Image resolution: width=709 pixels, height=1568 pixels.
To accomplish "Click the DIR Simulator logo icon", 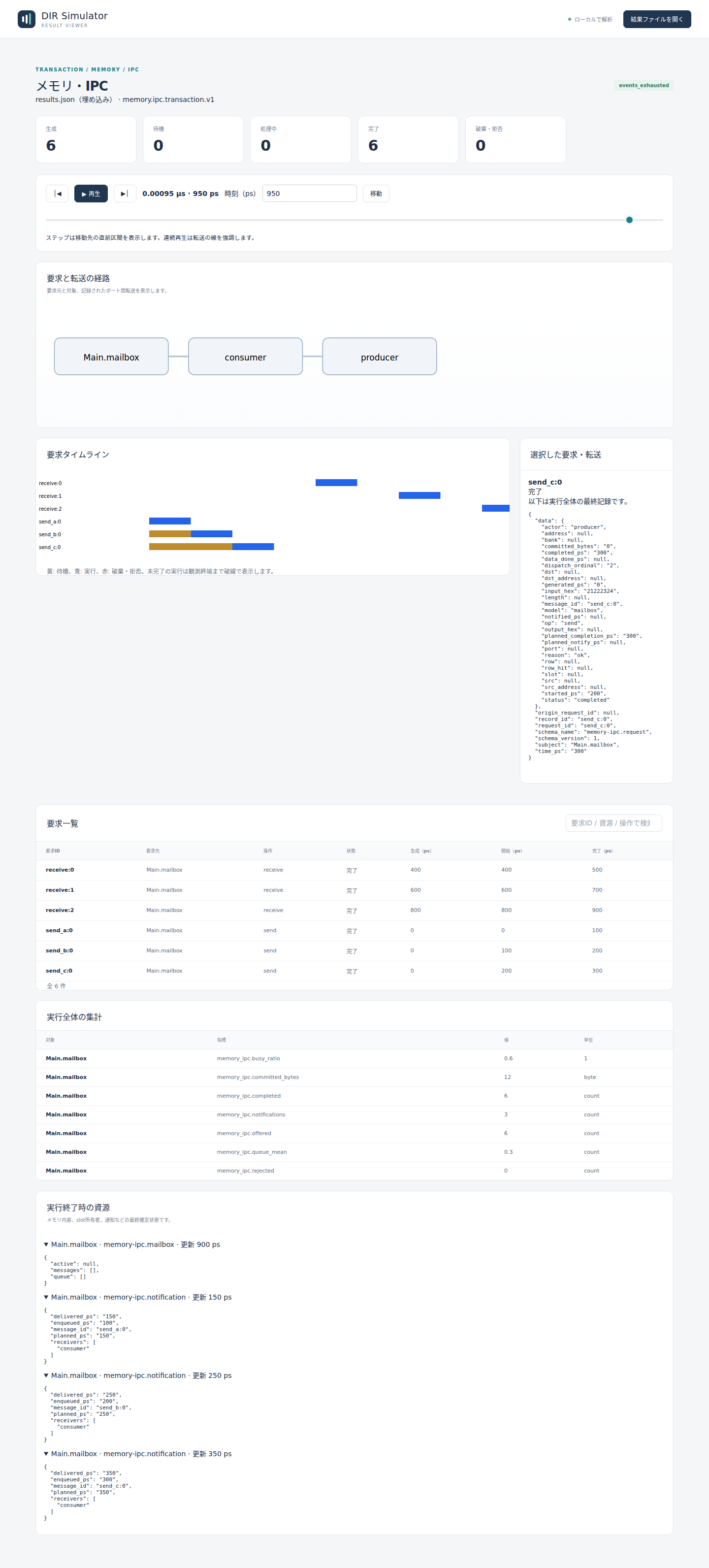I will coord(26,19).
